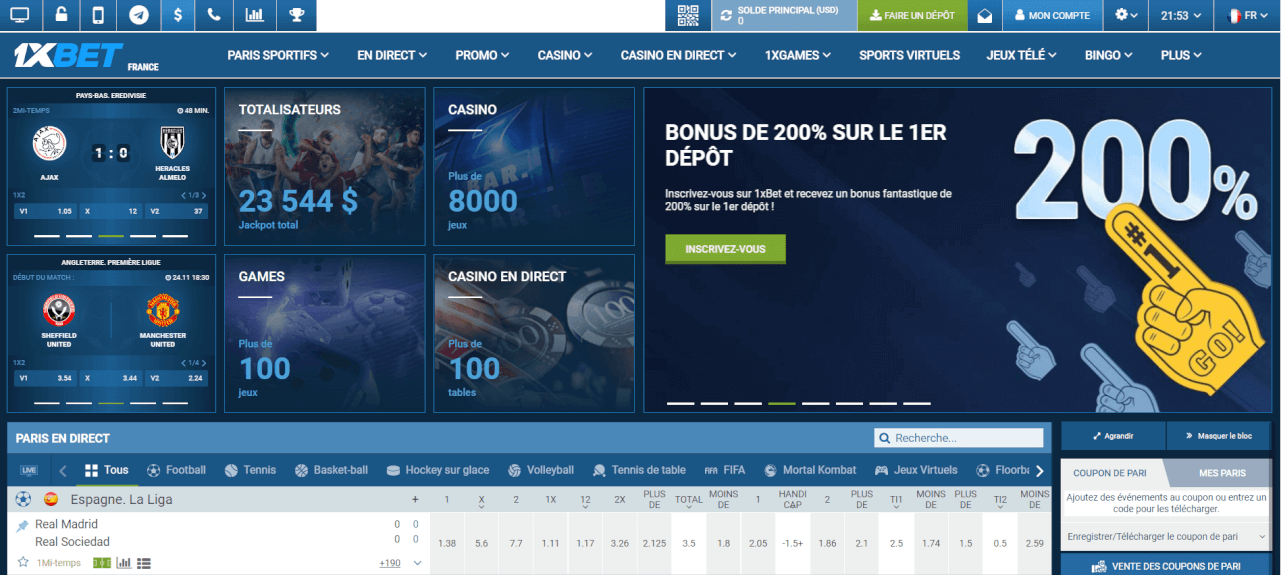Select the Tennis tab
Screen dimensions: 1281x575
pos(250,470)
